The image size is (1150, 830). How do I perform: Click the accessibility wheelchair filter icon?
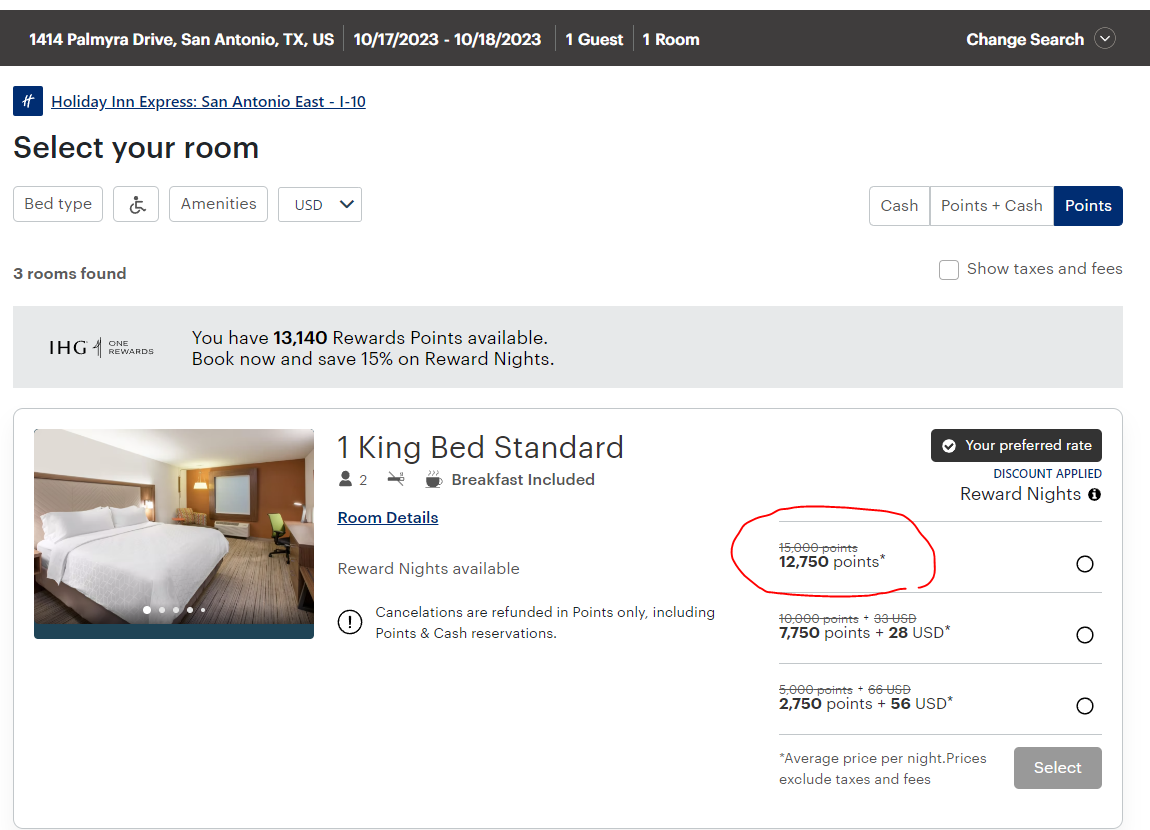pyautogui.click(x=136, y=204)
